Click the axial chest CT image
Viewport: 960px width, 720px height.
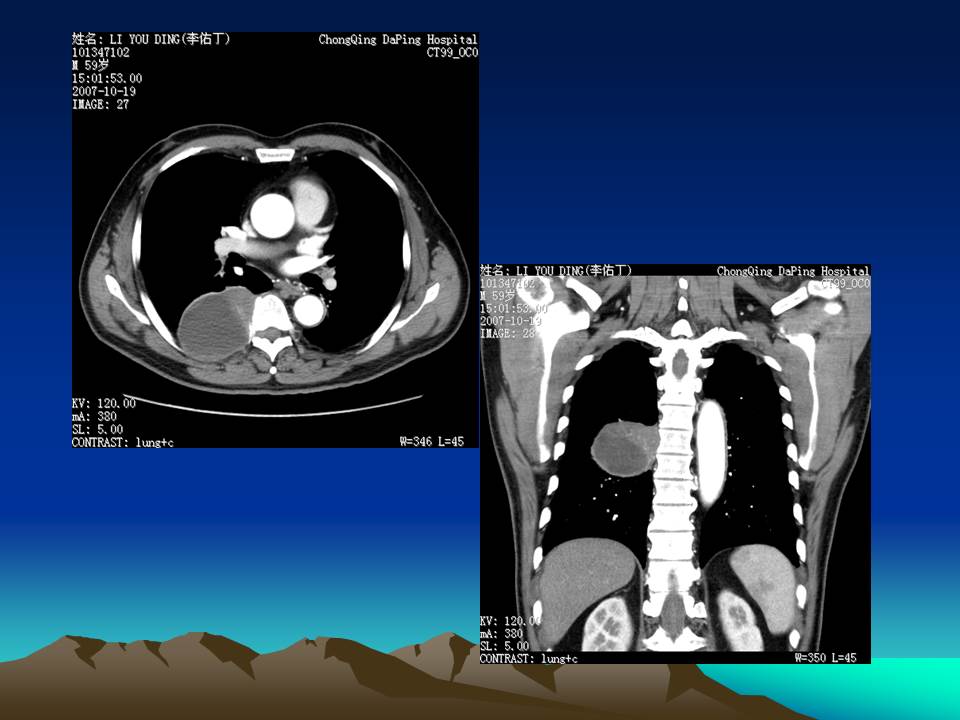point(275,240)
